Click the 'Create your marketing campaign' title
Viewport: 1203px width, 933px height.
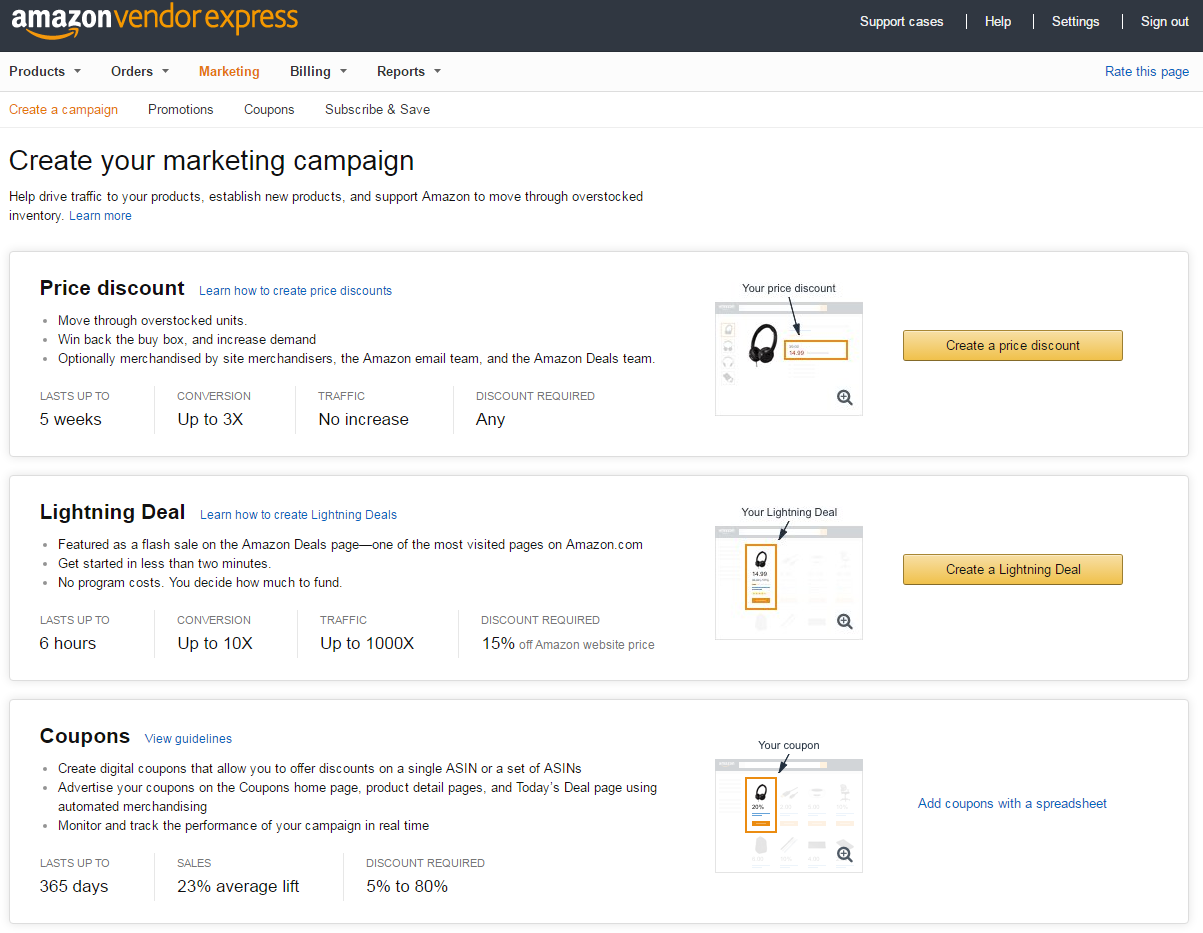pos(211,161)
